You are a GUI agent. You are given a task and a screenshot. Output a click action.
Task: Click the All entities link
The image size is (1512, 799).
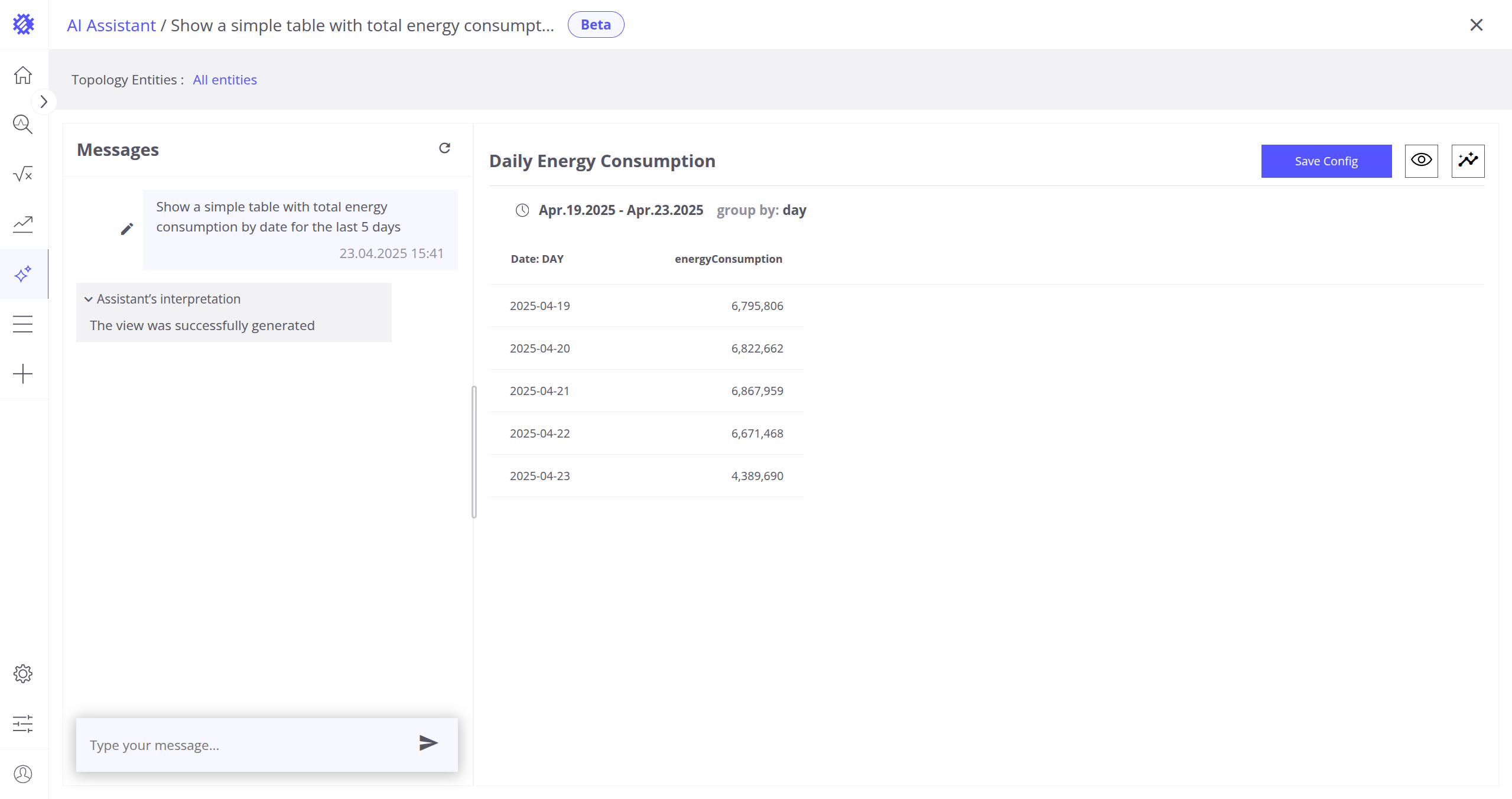(x=225, y=80)
